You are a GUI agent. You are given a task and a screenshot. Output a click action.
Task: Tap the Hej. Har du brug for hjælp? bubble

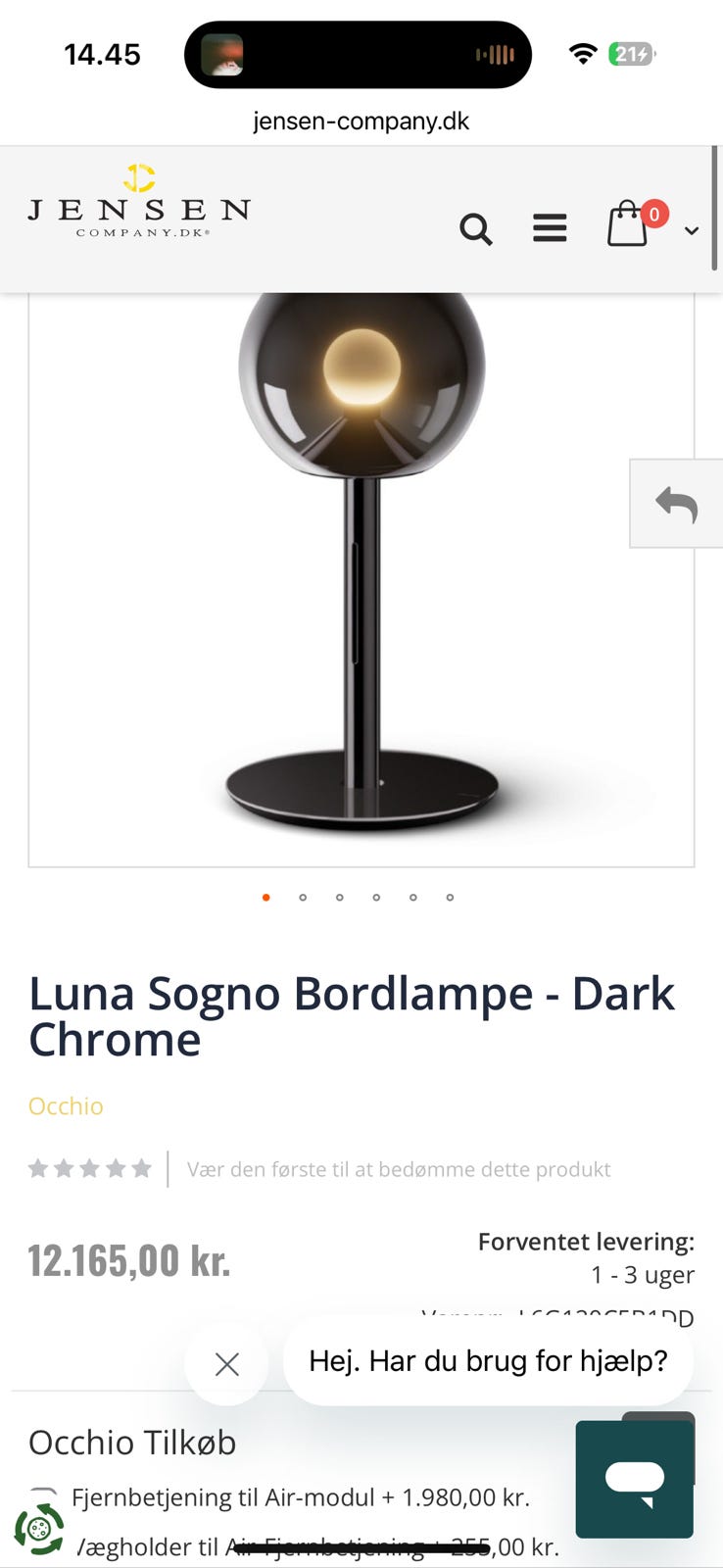[488, 1360]
